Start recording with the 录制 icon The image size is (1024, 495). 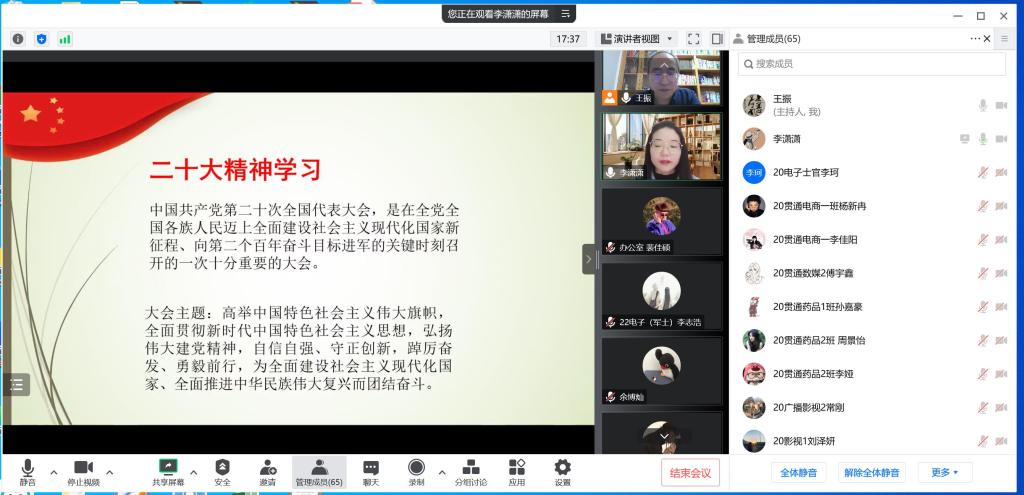(x=416, y=467)
